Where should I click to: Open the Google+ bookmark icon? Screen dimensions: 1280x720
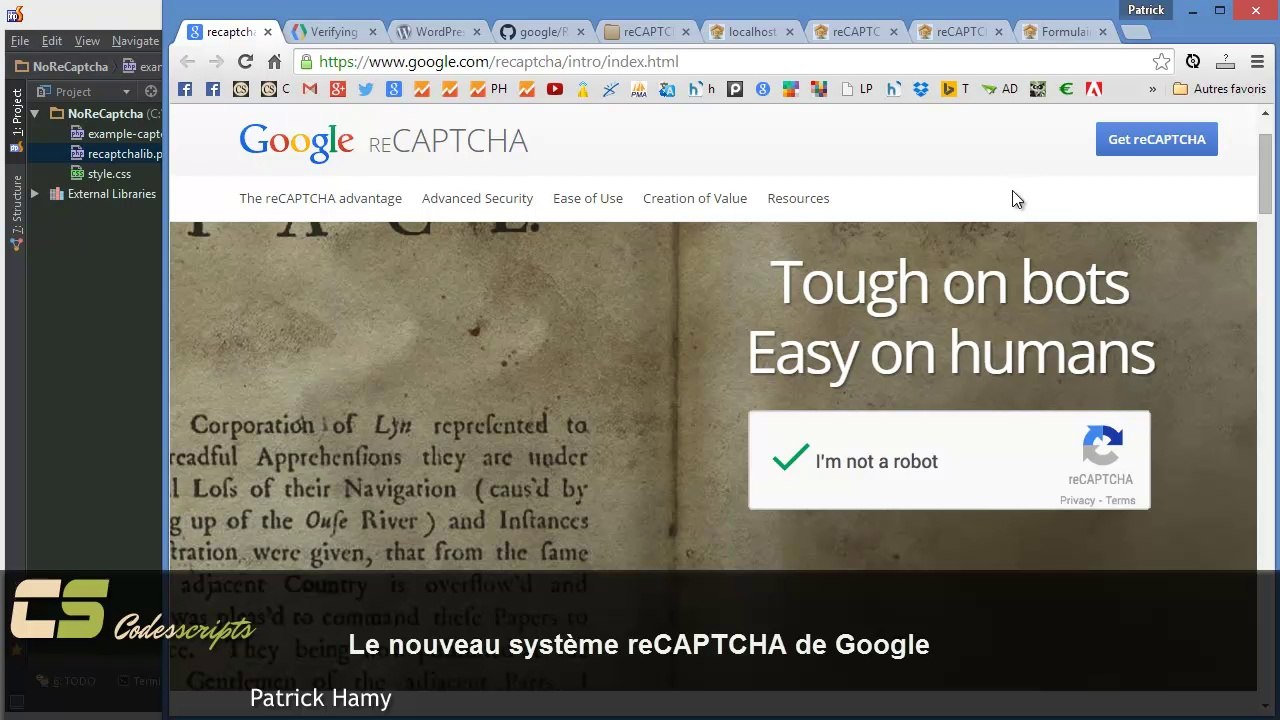point(338,89)
